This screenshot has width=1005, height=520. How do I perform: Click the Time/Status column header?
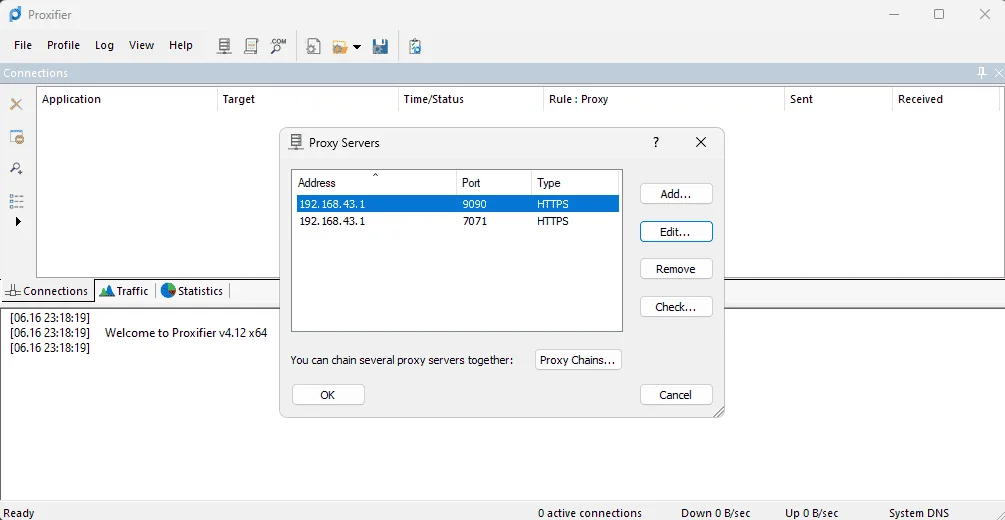[471, 99]
